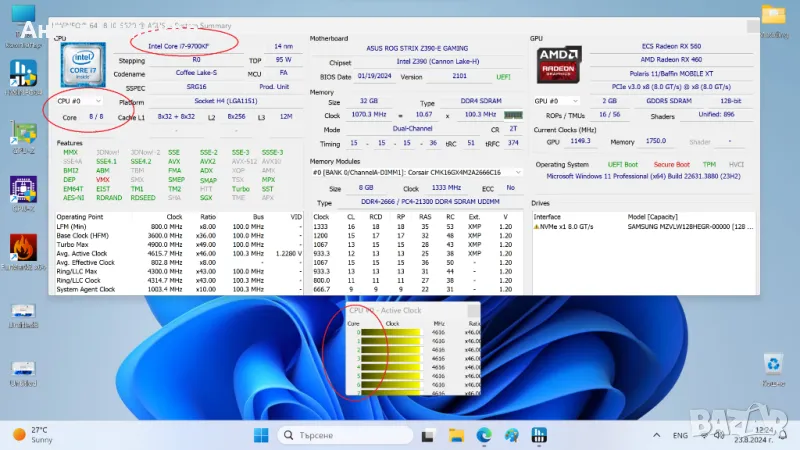Open the Recycle Bin on desktop

(x=773, y=365)
